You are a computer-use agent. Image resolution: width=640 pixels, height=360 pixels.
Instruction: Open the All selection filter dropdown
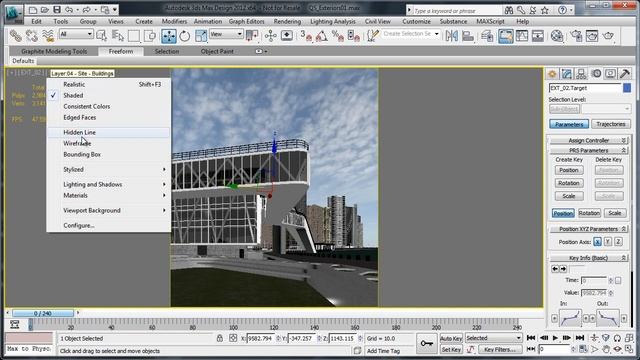(x=76, y=34)
